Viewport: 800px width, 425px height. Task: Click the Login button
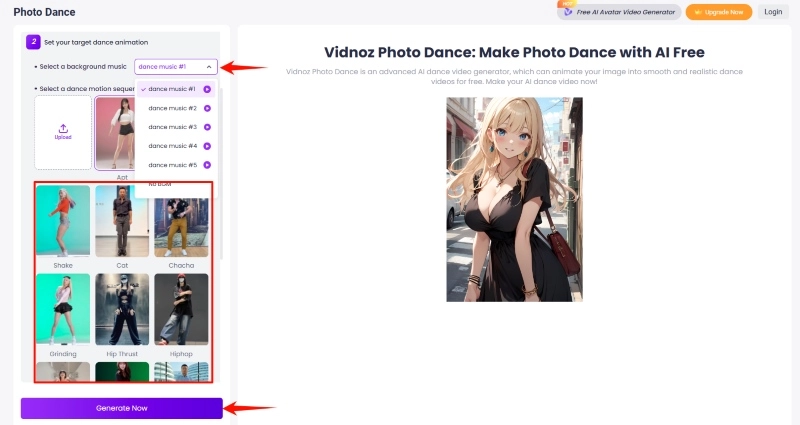(773, 12)
